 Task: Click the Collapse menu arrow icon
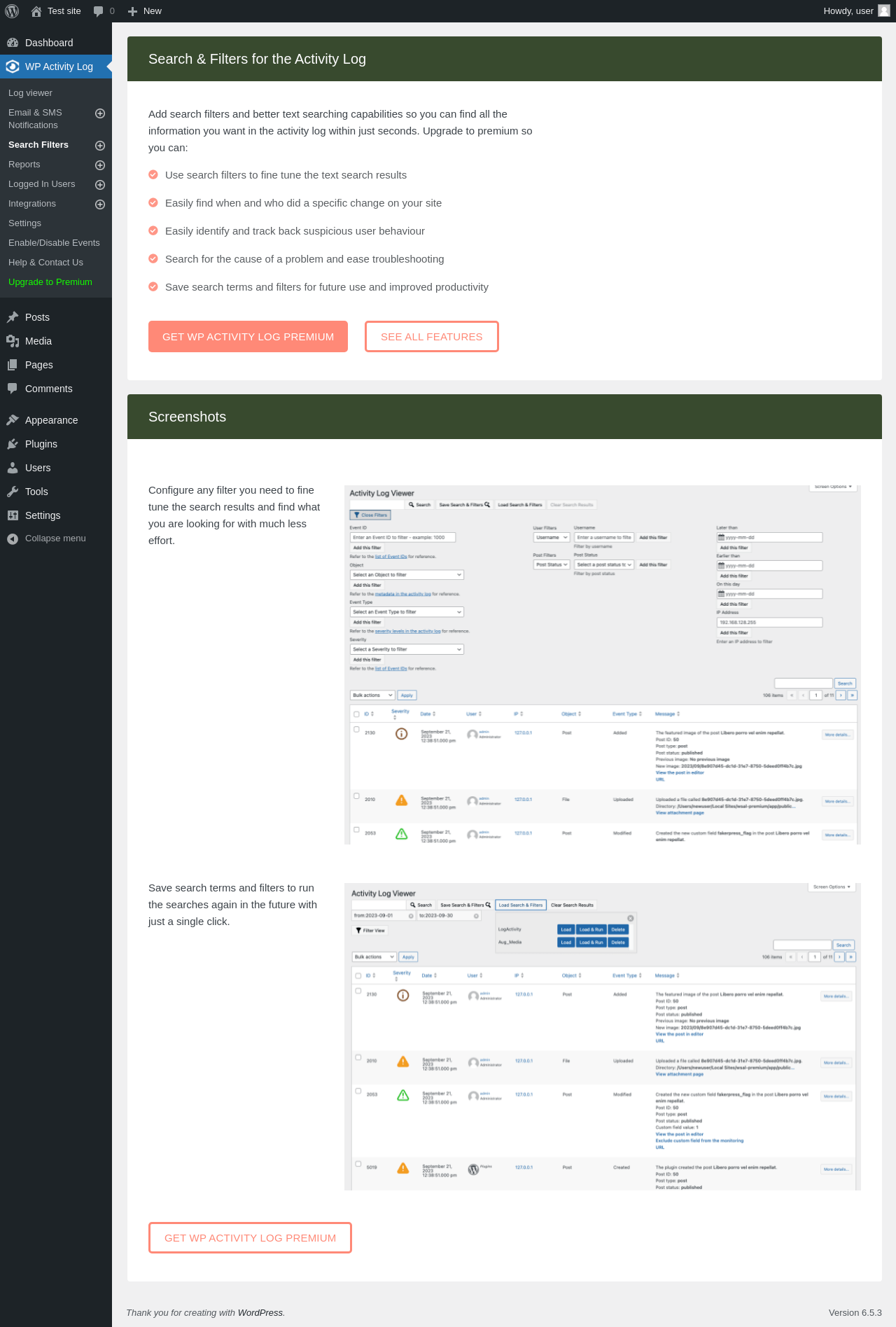click(x=13, y=539)
